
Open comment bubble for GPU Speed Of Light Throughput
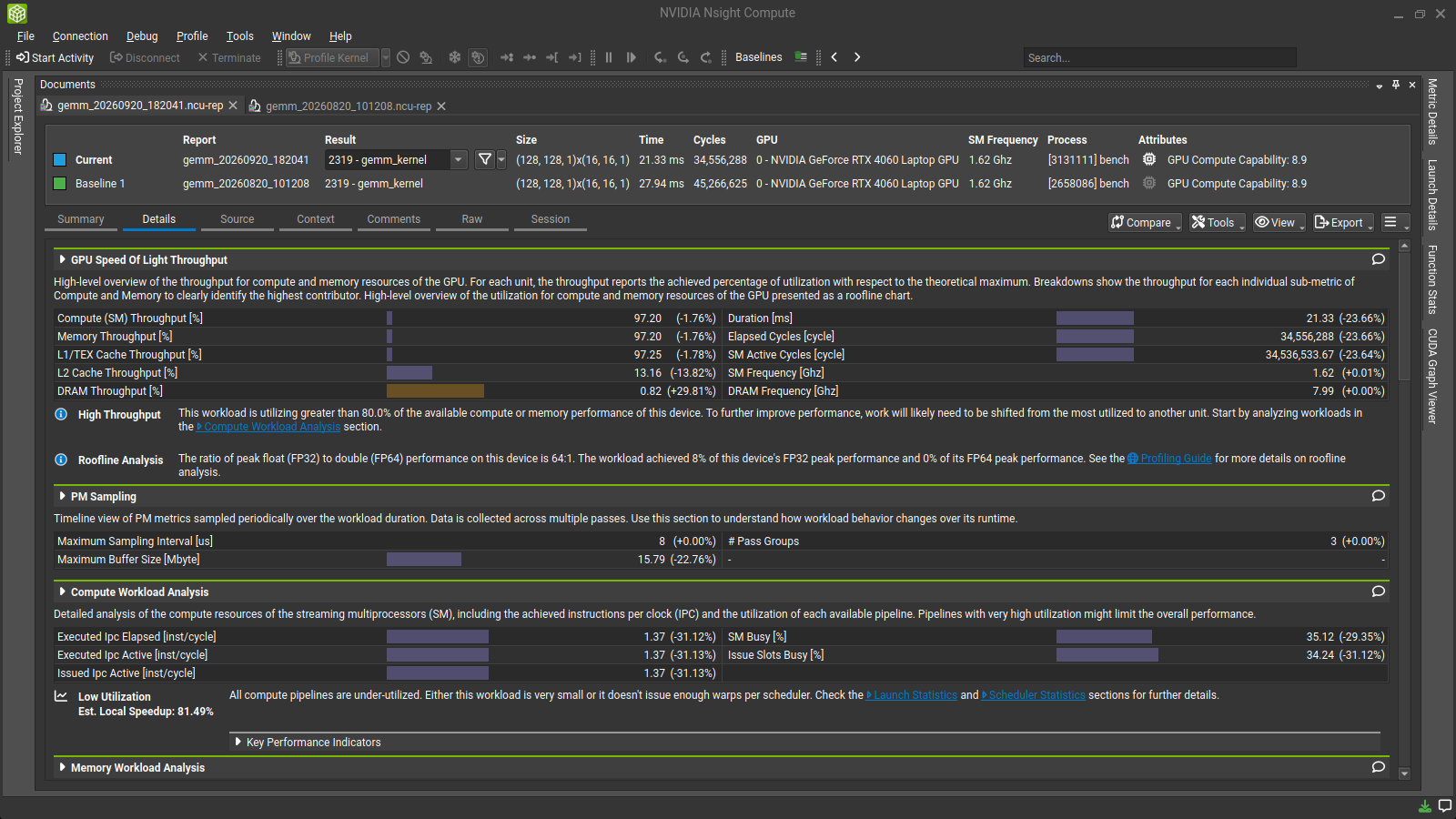pos(1379,259)
